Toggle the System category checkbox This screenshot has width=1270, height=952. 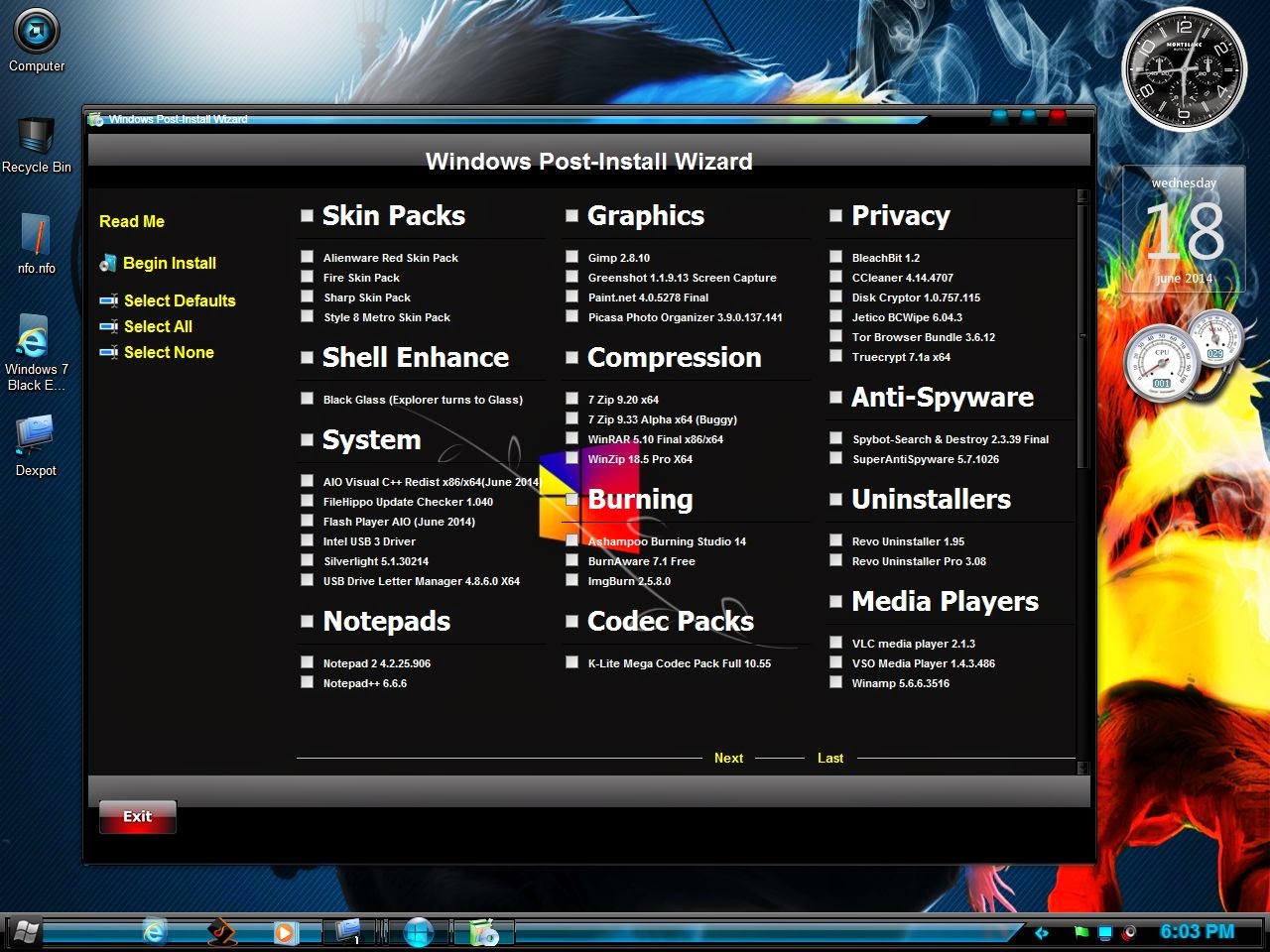point(308,439)
